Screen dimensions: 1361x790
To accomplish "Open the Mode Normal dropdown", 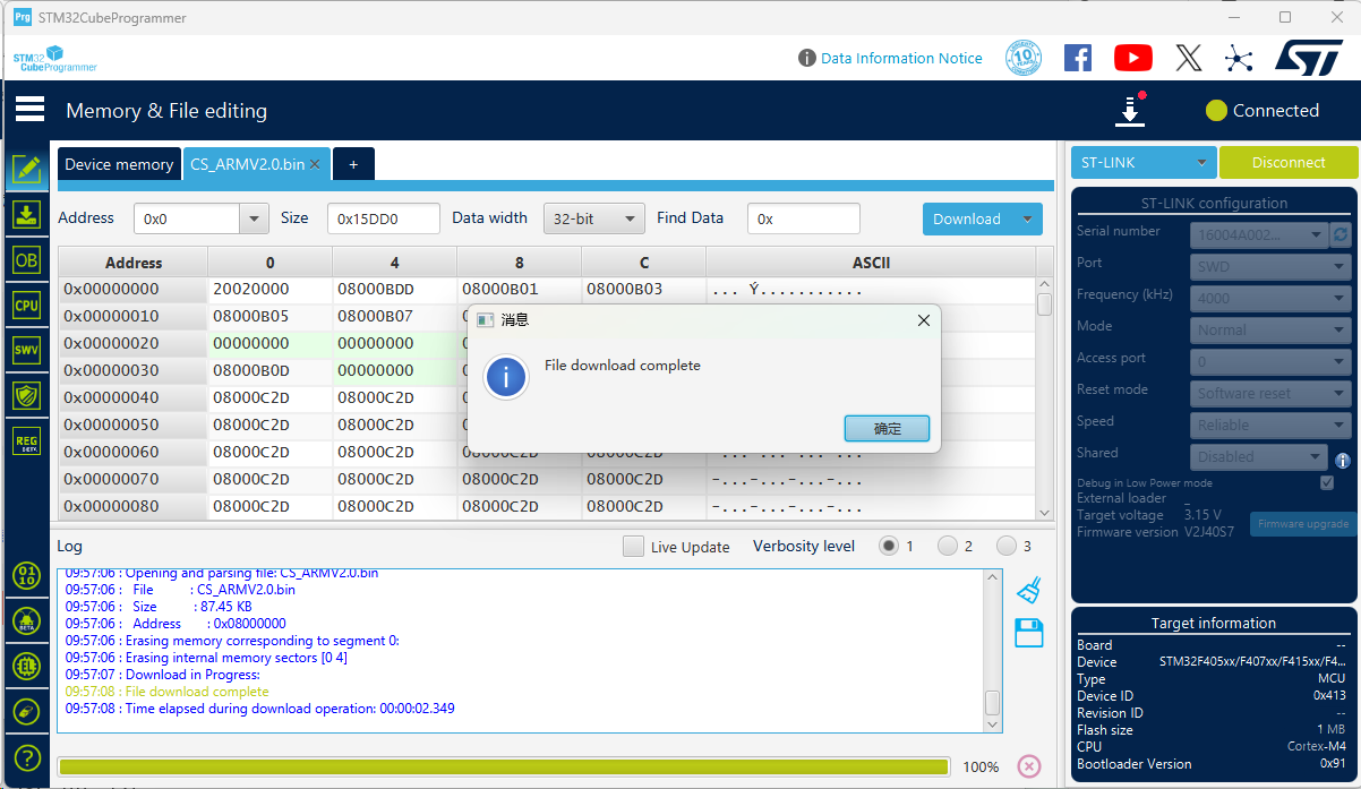I will [1271, 330].
